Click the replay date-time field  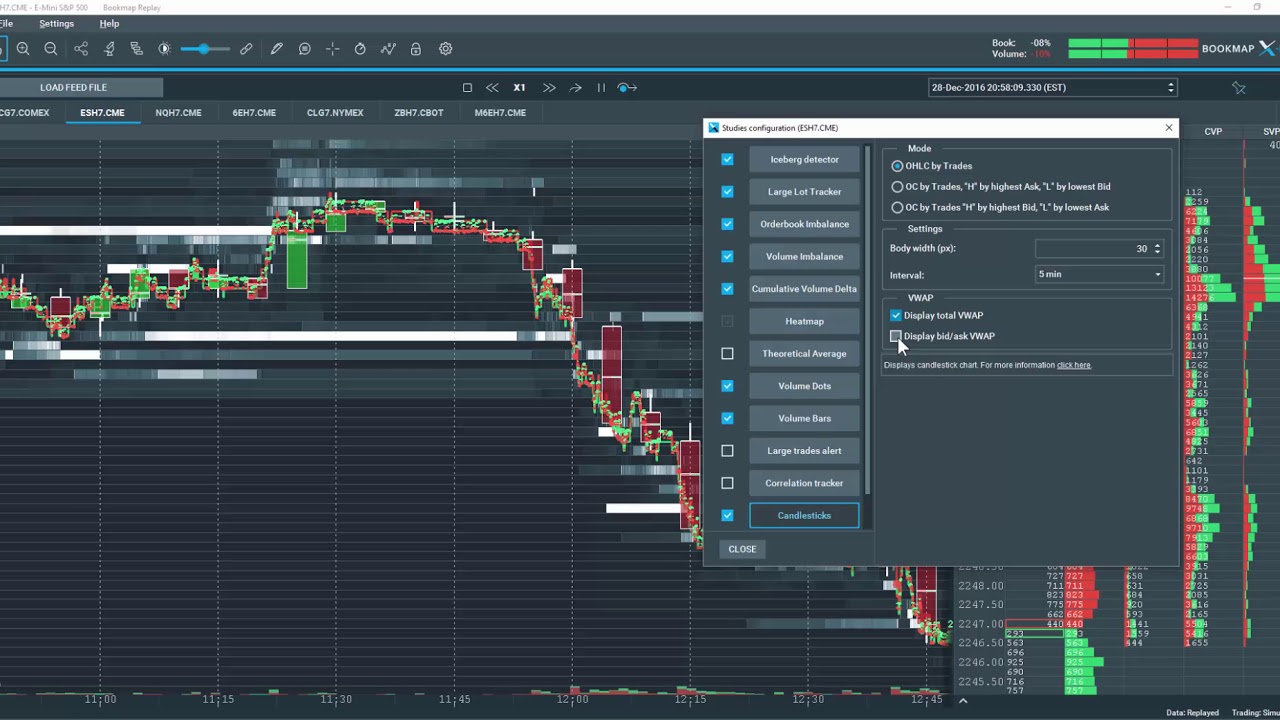coord(1046,88)
